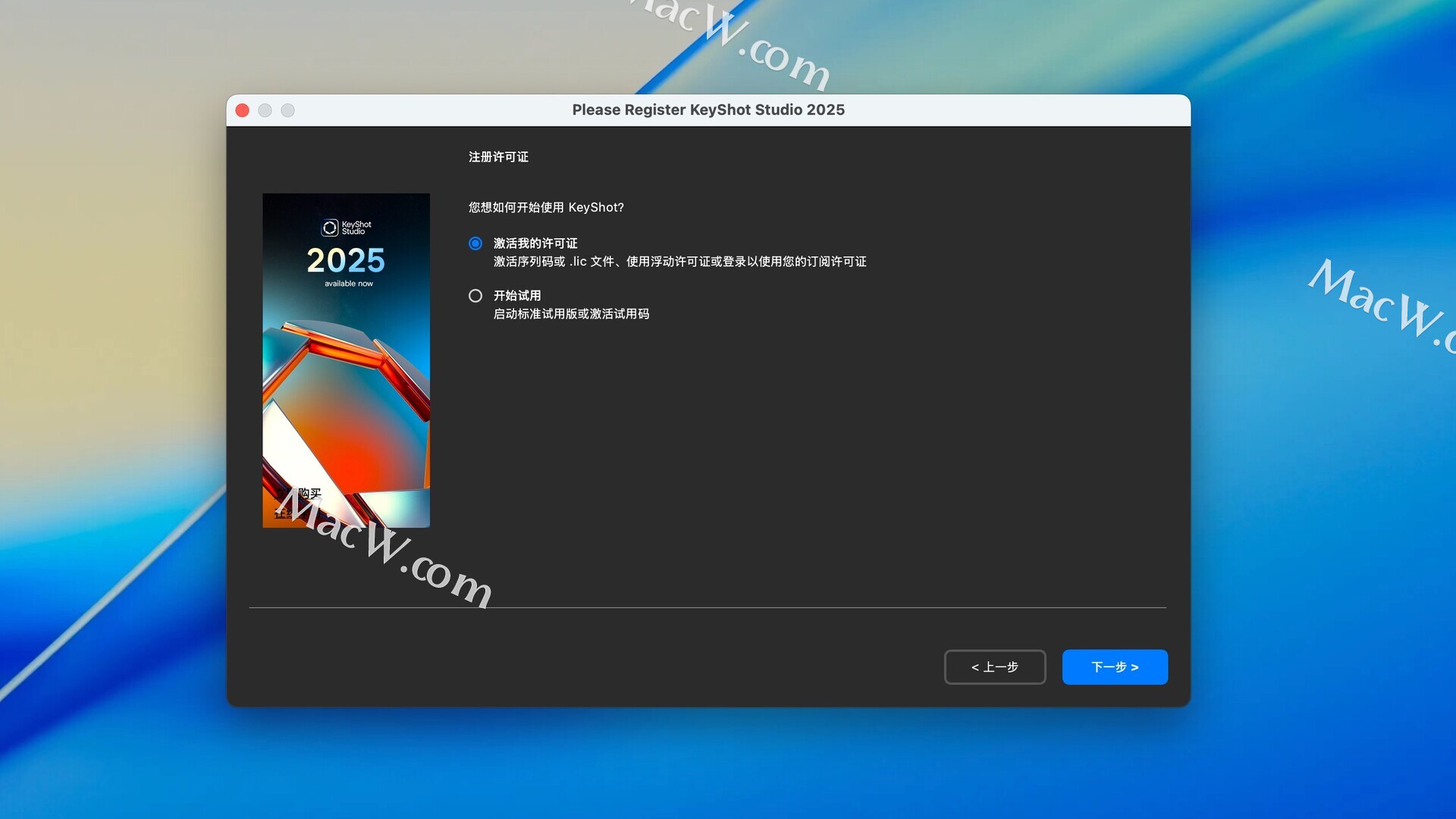Screen dimensions: 1456x819
Task: Click the description mentioning .lic 文件
Action: tap(679, 262)
